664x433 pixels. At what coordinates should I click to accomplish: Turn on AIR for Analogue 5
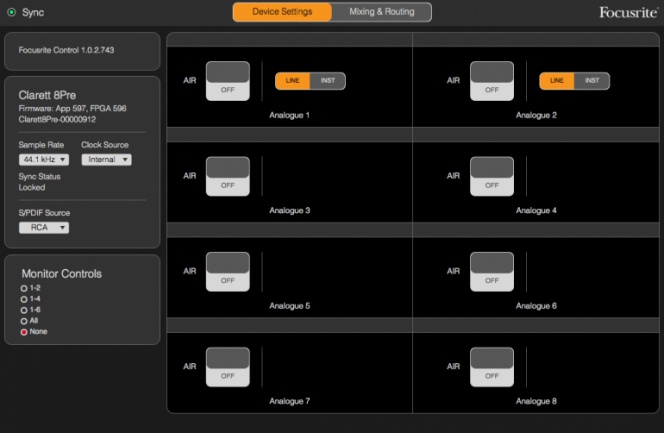pyautogui.click(x=228, y=271)
